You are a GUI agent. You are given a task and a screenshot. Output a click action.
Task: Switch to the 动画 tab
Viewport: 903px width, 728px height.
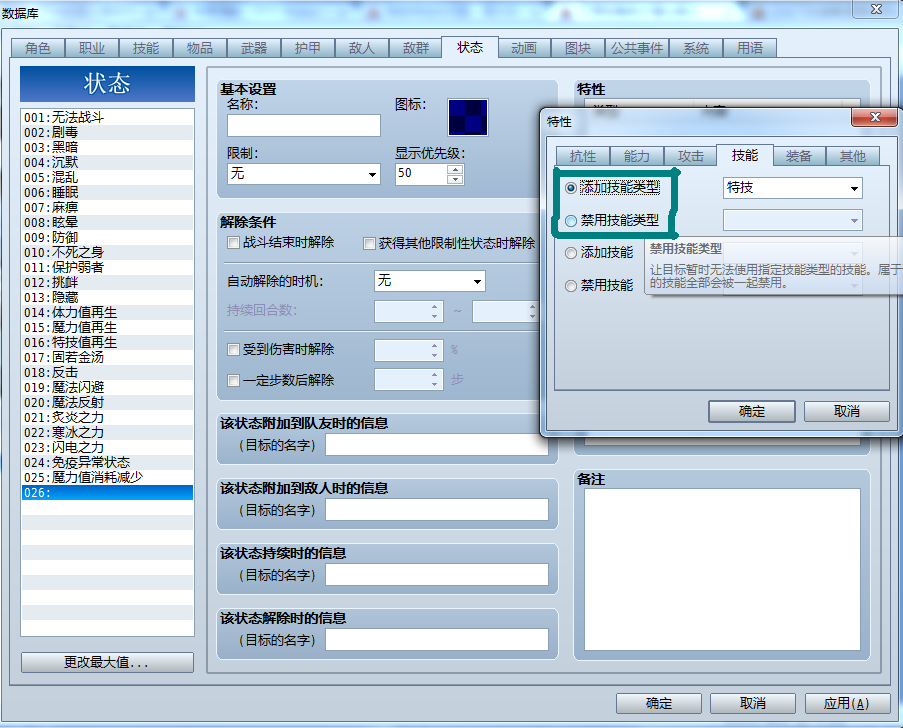(x=523, y=48)
